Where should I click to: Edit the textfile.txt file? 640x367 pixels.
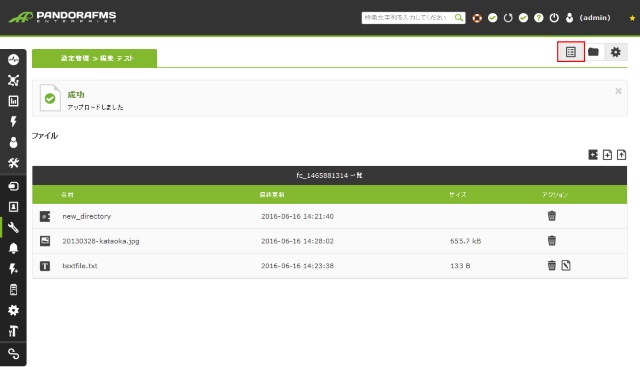click(566, 265)
